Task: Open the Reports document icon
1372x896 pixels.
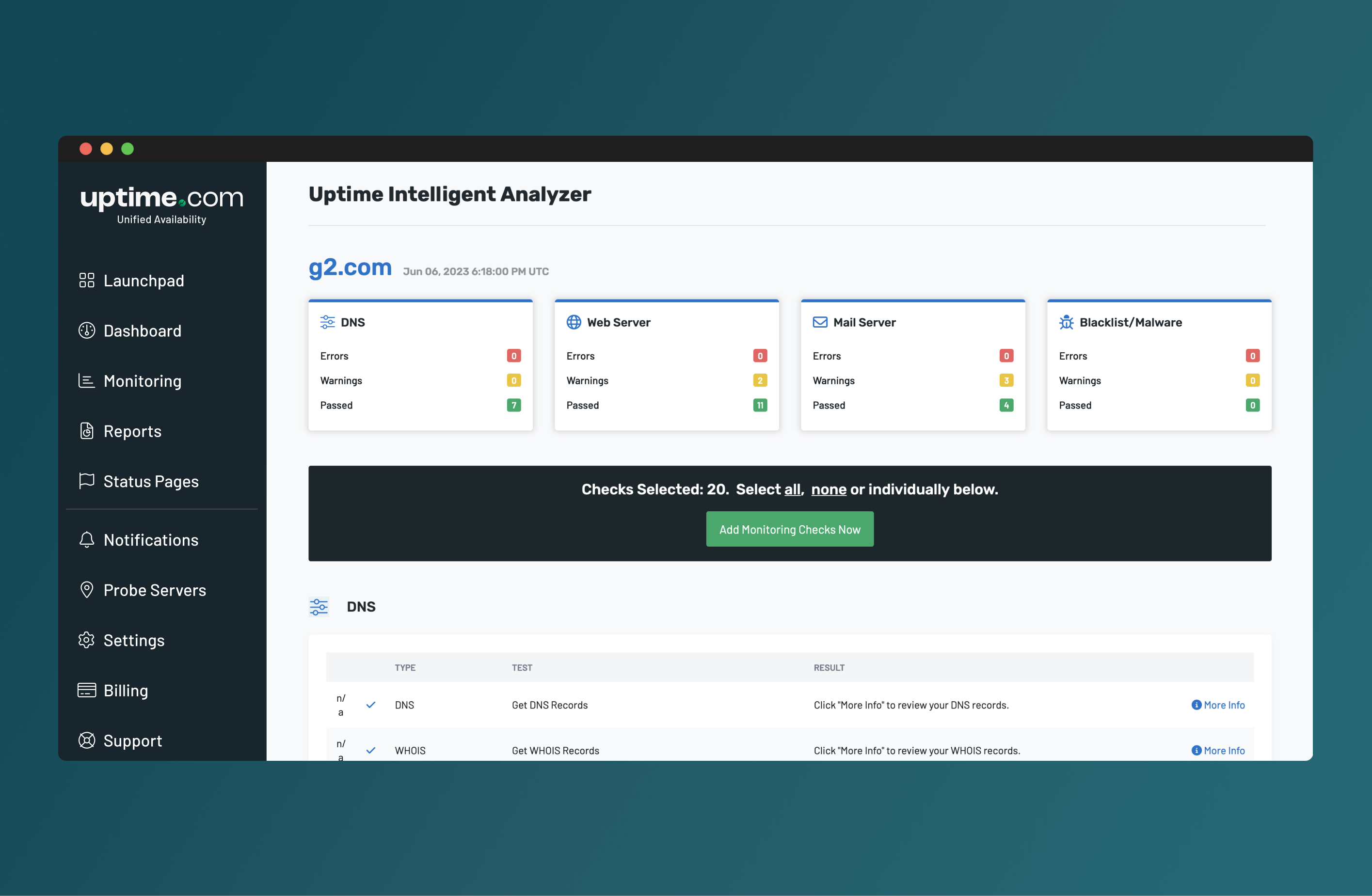Action: [87, 431]
